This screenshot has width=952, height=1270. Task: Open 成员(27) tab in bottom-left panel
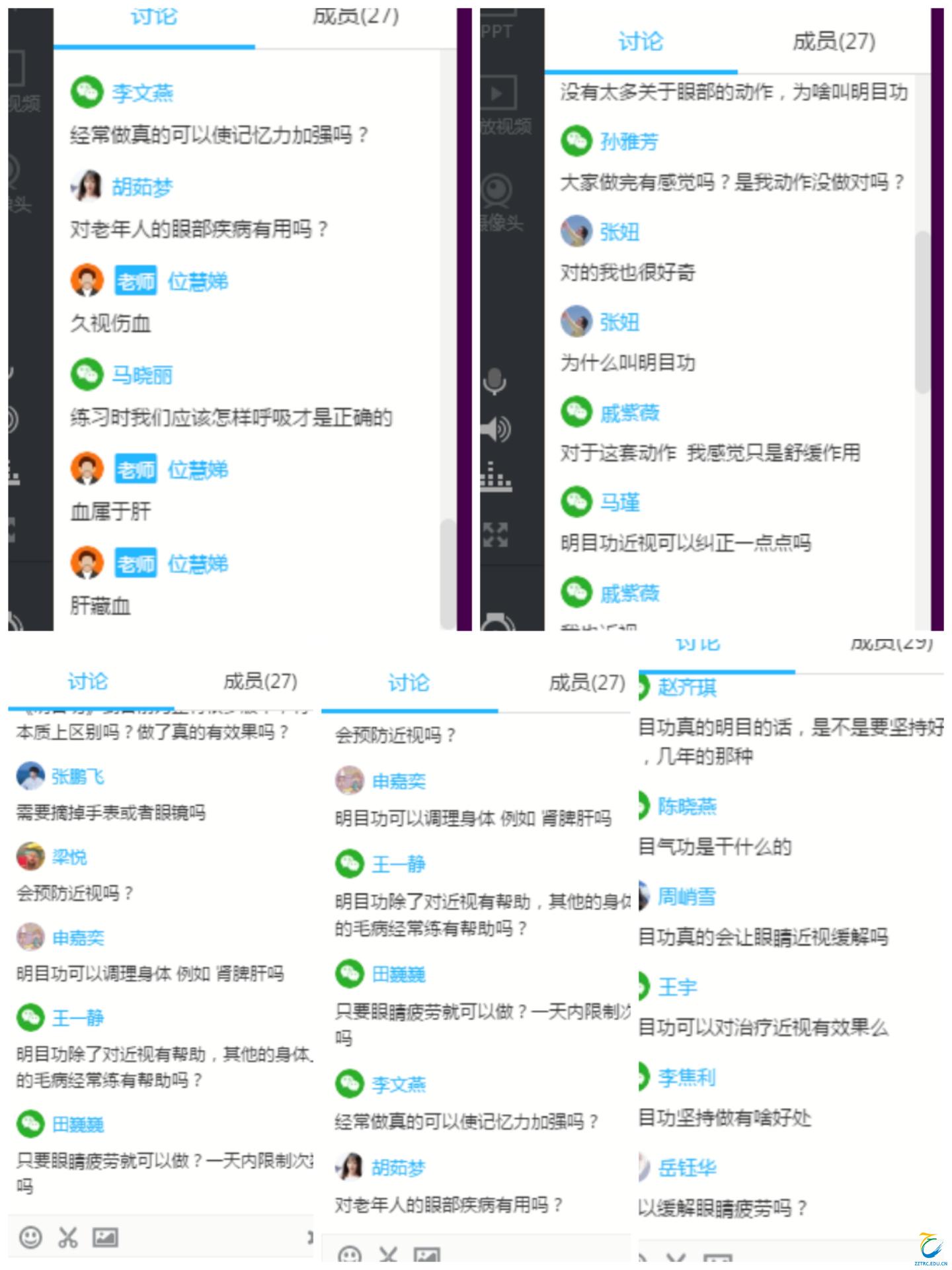point(260,681)
